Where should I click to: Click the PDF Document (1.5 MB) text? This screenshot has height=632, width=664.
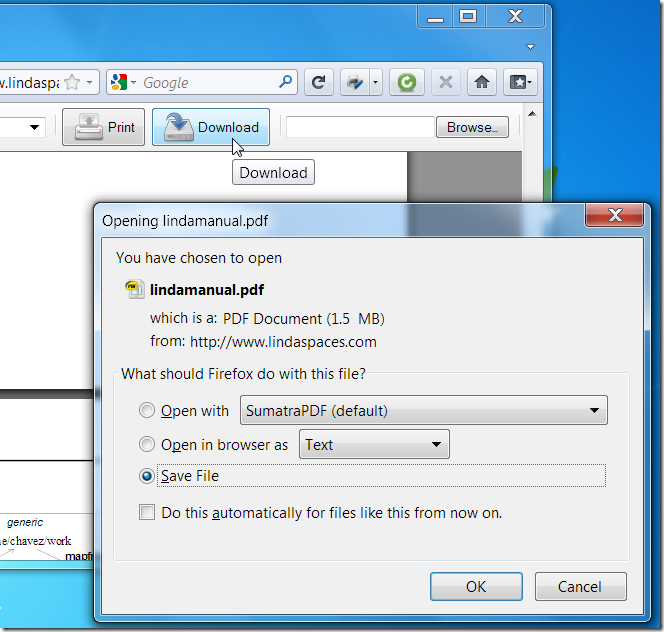[x=304, y=319]
